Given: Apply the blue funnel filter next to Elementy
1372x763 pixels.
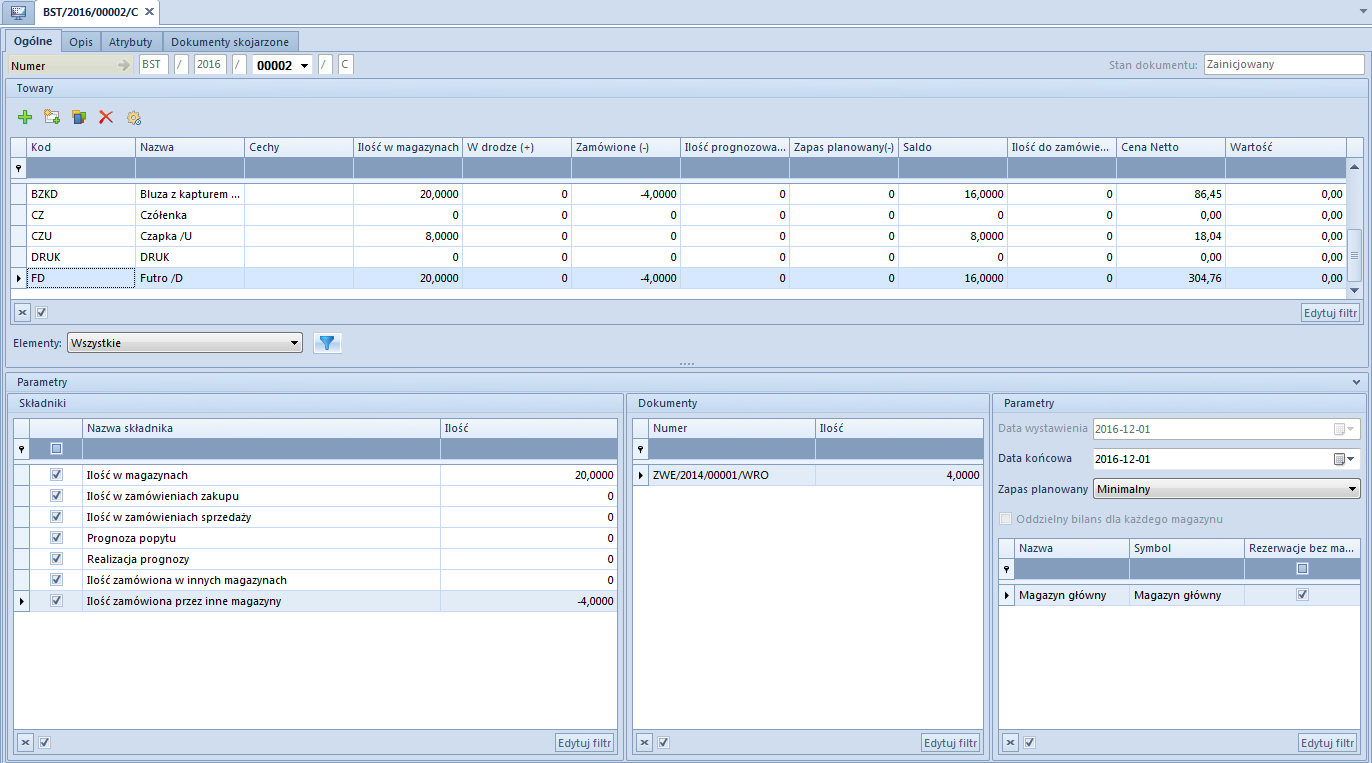Looking at the screenshot, I should click(327, 343).
